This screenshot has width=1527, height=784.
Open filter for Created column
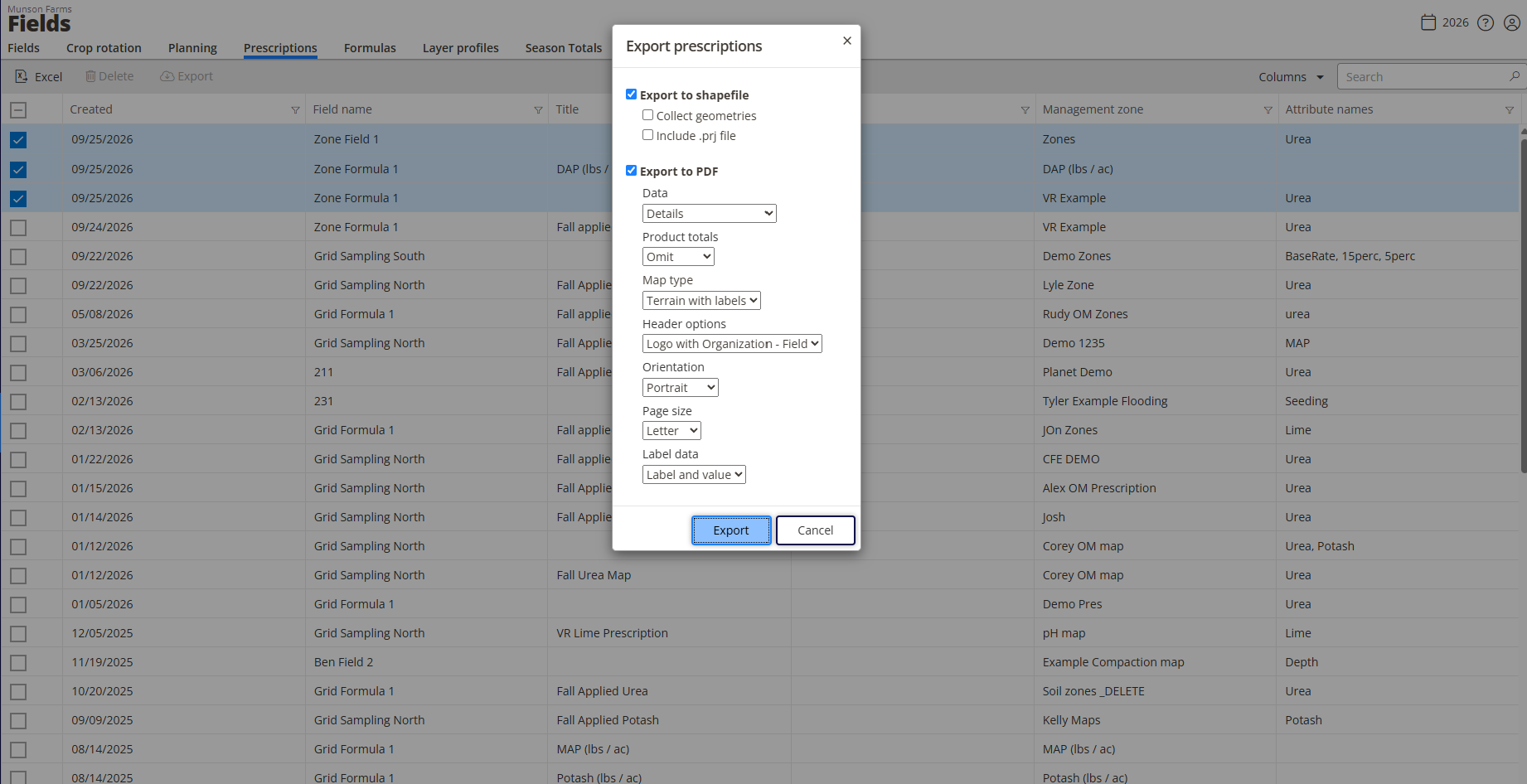click(x=295, y=110)
